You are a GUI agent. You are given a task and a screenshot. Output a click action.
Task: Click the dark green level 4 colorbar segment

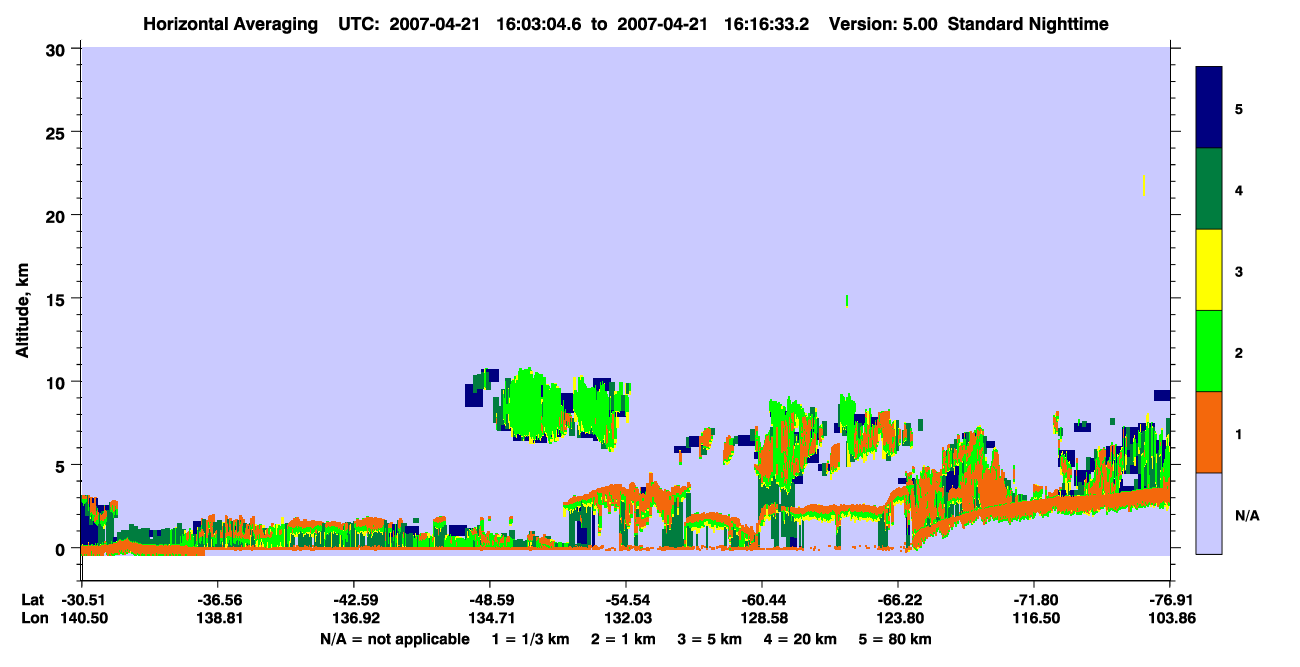[1209, 189]
